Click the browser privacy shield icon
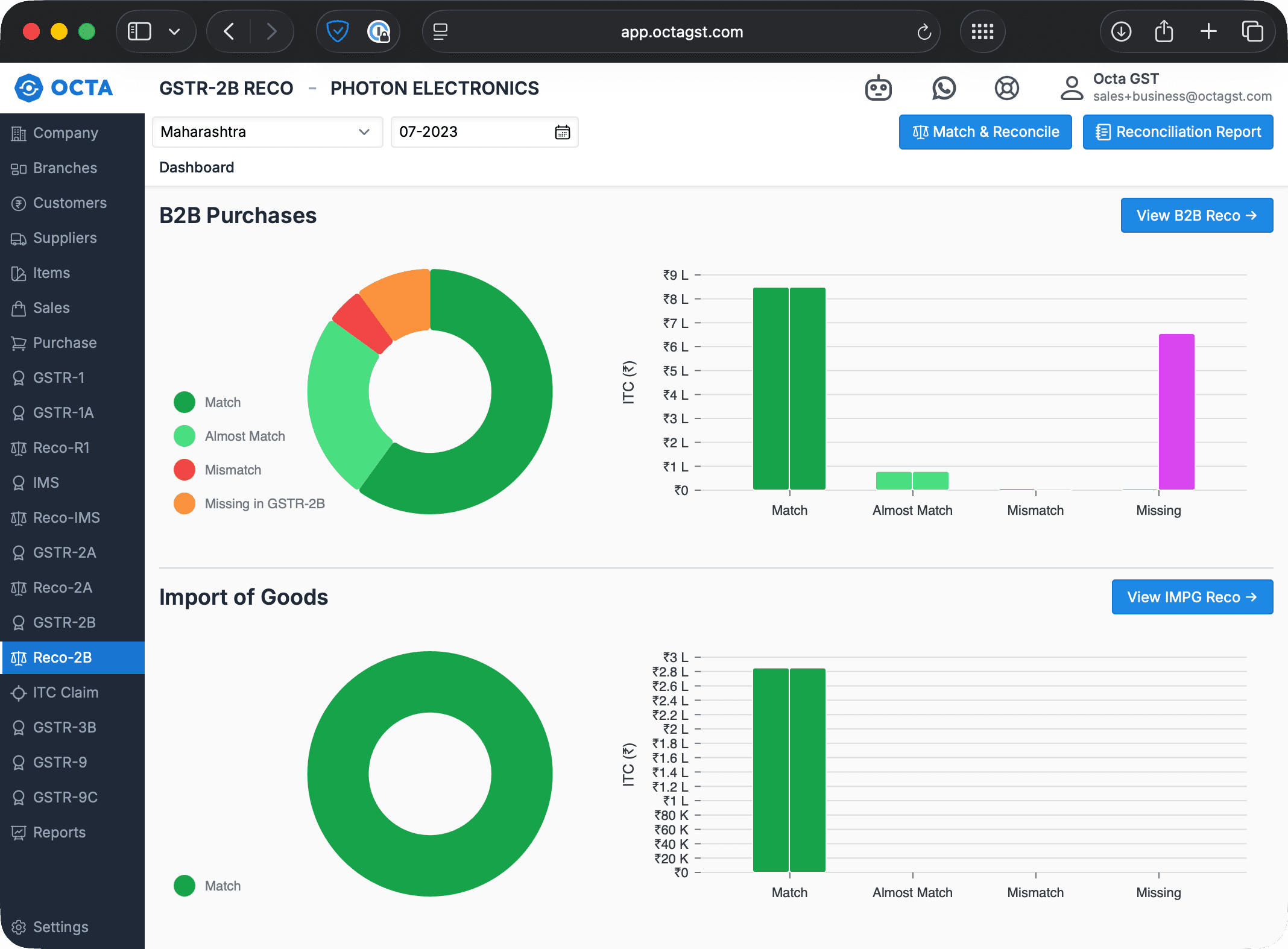Screen dimensions: 1288x949 (x=337, y=31)
